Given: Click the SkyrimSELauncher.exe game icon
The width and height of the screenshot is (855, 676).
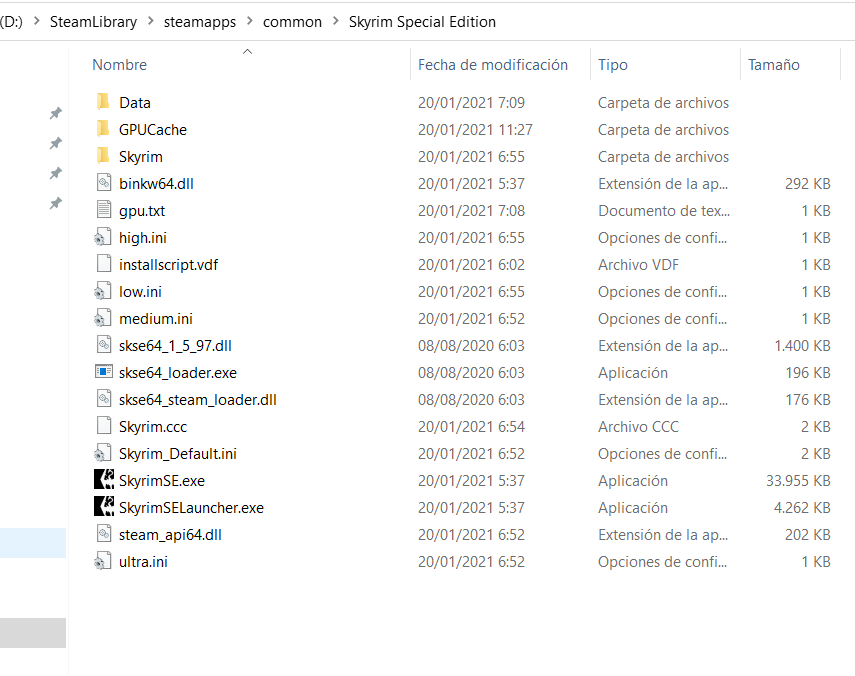Looking at the screenshot, I should coord(104,507).
